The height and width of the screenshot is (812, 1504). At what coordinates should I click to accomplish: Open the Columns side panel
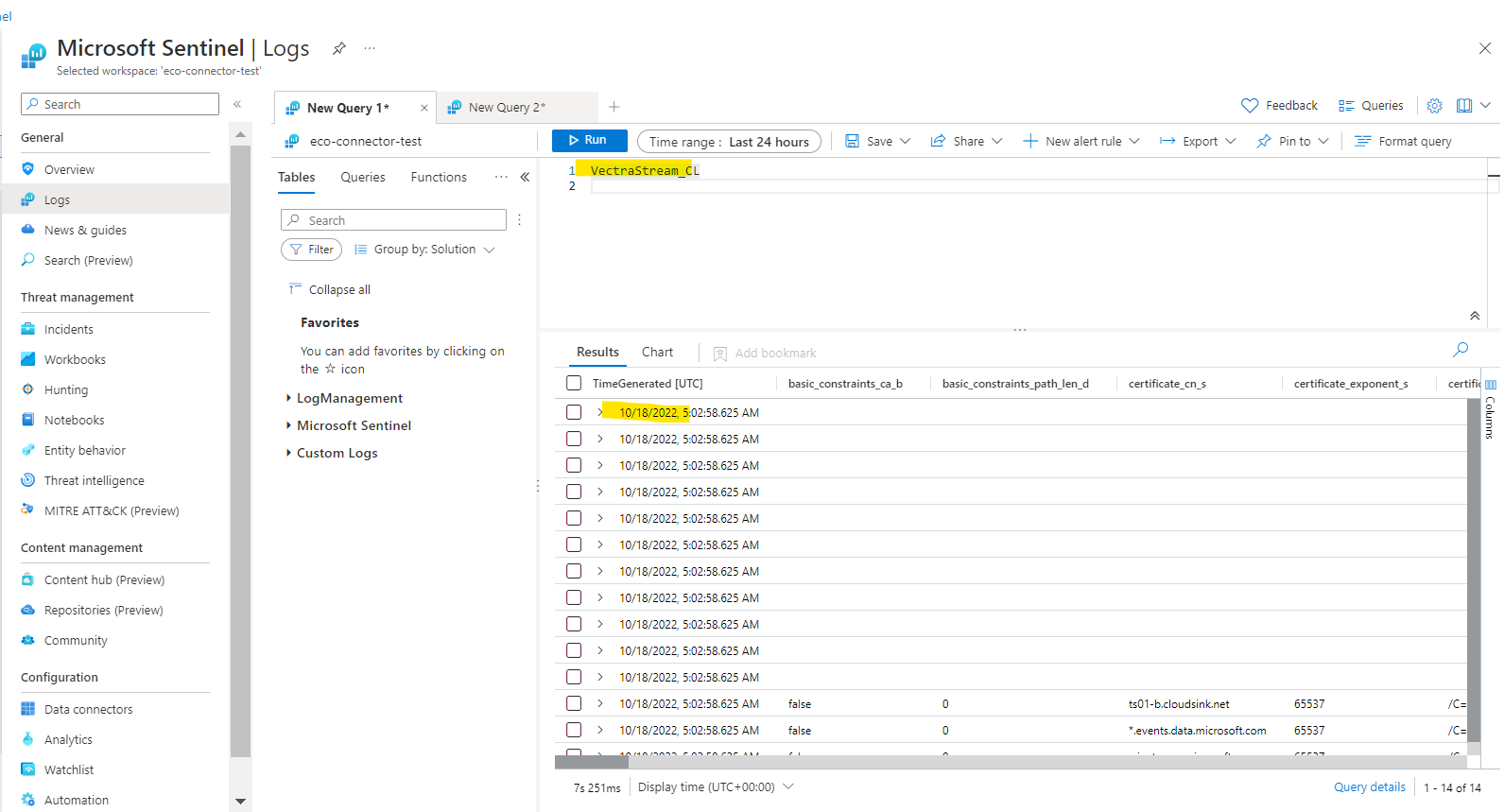(1491, 408)
